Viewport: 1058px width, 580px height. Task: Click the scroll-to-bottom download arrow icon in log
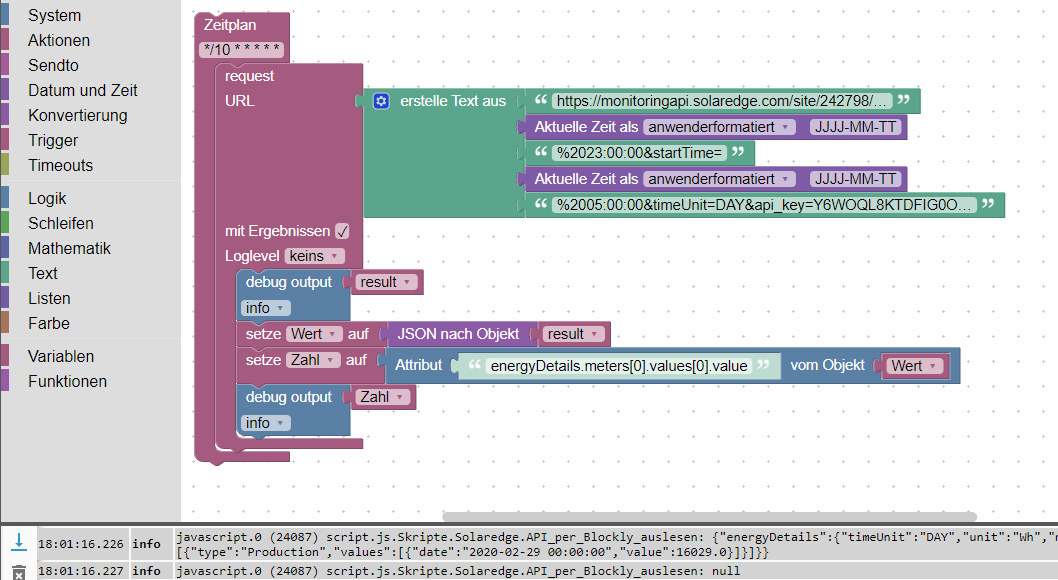(19, 541)
